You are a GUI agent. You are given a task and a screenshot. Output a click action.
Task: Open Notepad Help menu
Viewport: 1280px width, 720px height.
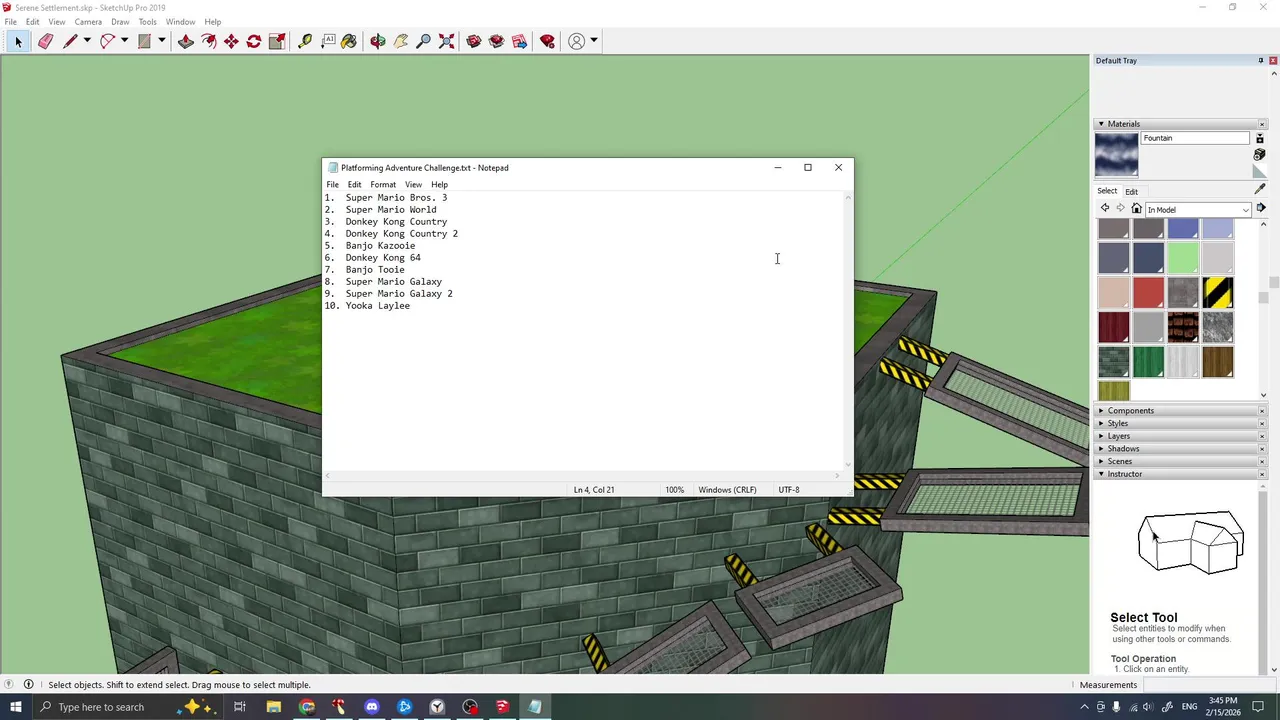(439, 185)
